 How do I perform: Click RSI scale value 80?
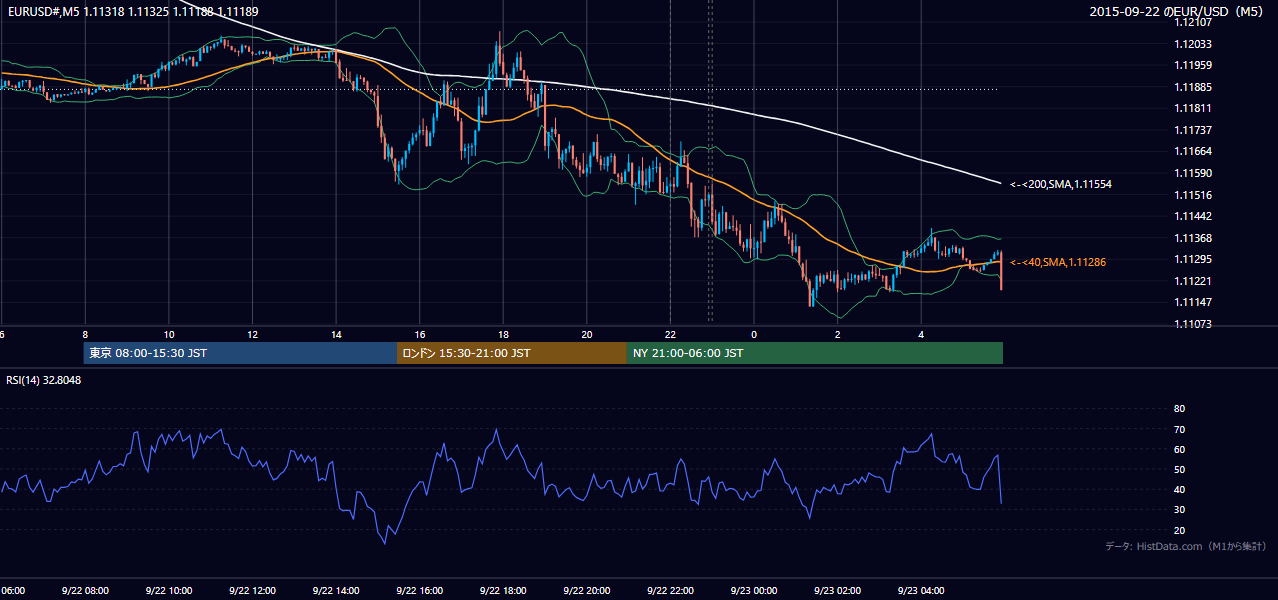pos(1179,409)
